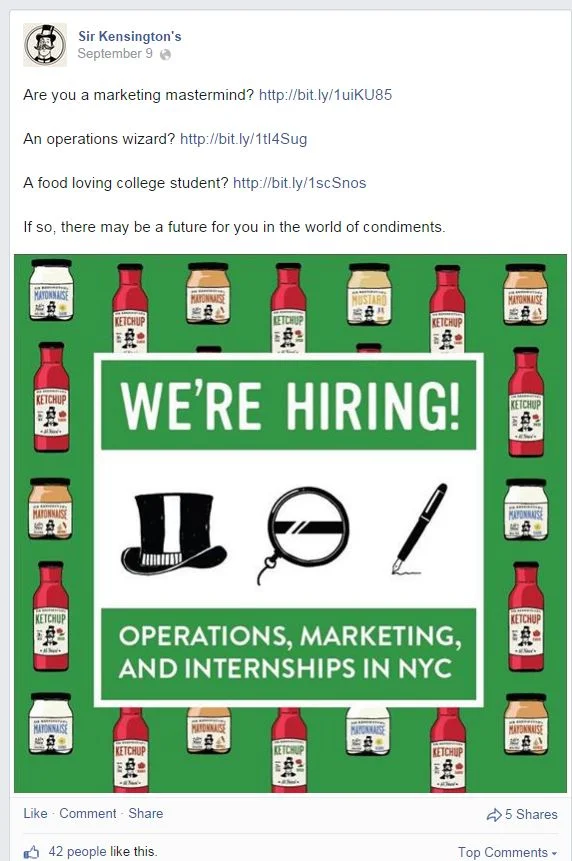Click the public globe privacy icon
Viewport: 572px width, 861px height.
[165, 54]
